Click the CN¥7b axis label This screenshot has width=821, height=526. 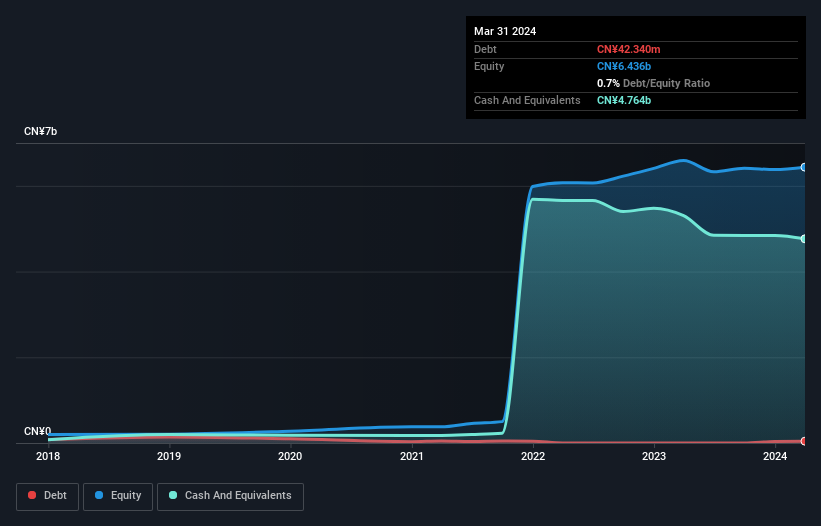40,131
